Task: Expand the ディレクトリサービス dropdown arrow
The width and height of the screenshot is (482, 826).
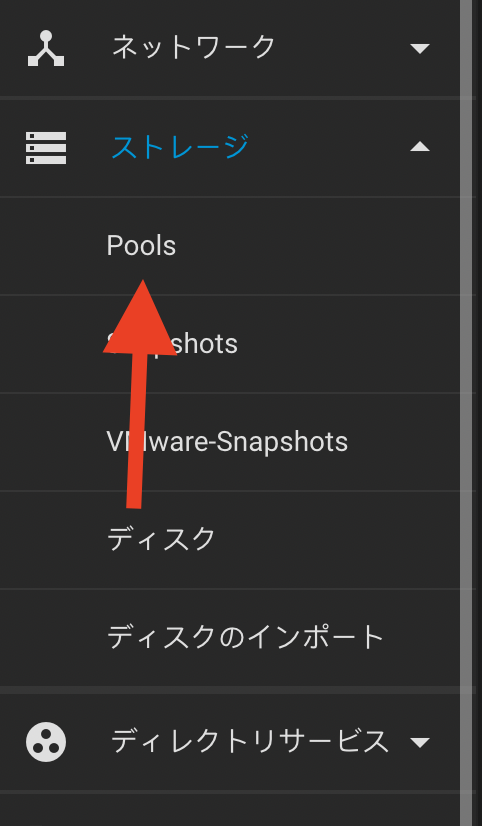Action: click(x=420, y=743)
